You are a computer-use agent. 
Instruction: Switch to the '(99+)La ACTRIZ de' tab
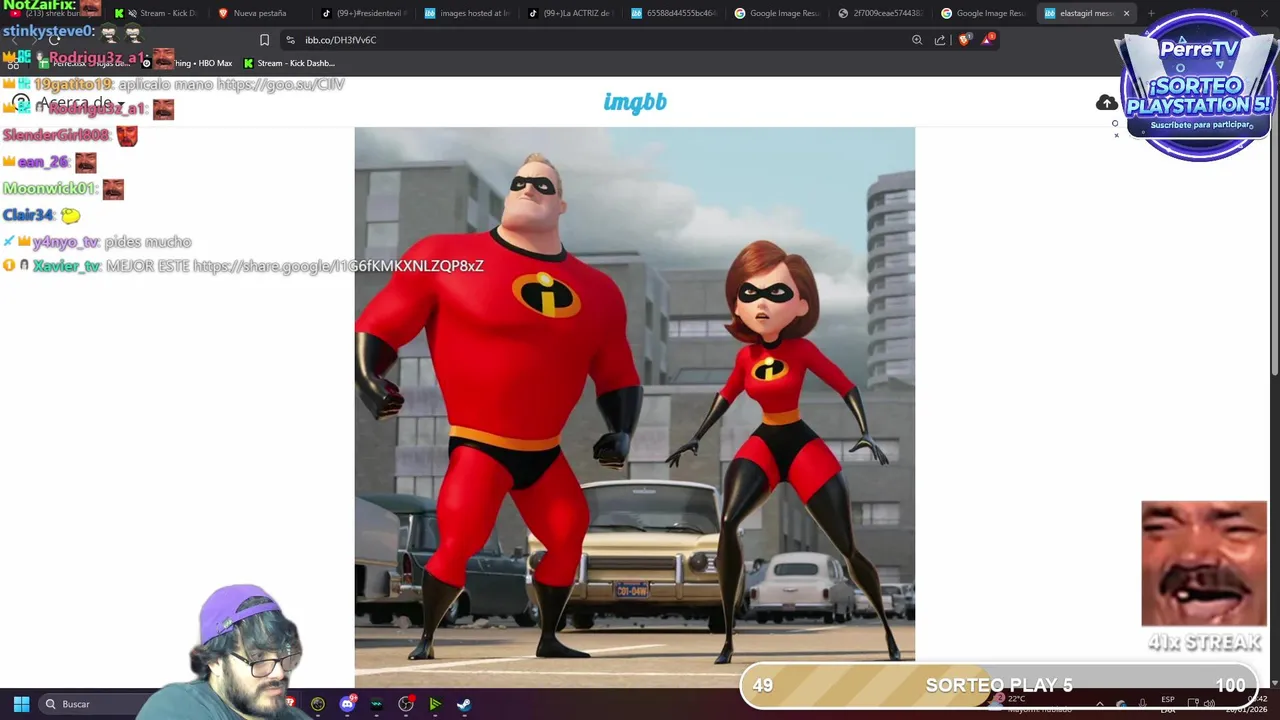point(572,13)
